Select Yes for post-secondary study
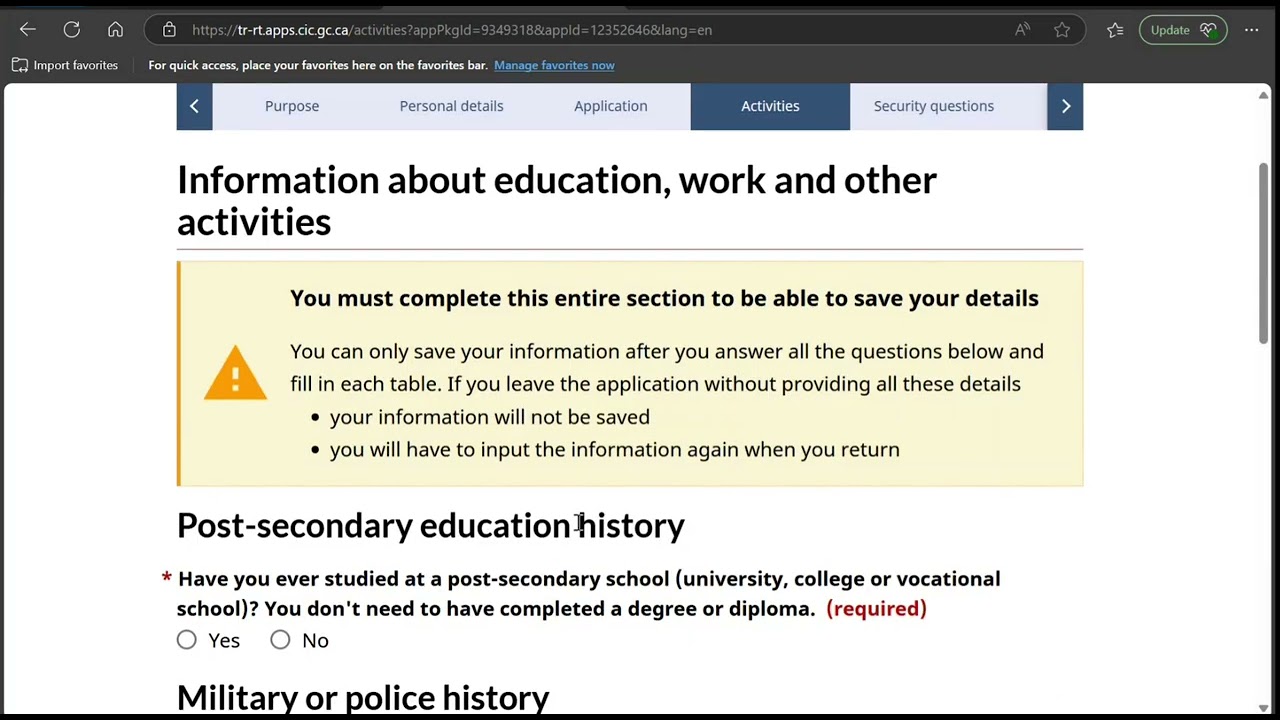 pos(187,640)
